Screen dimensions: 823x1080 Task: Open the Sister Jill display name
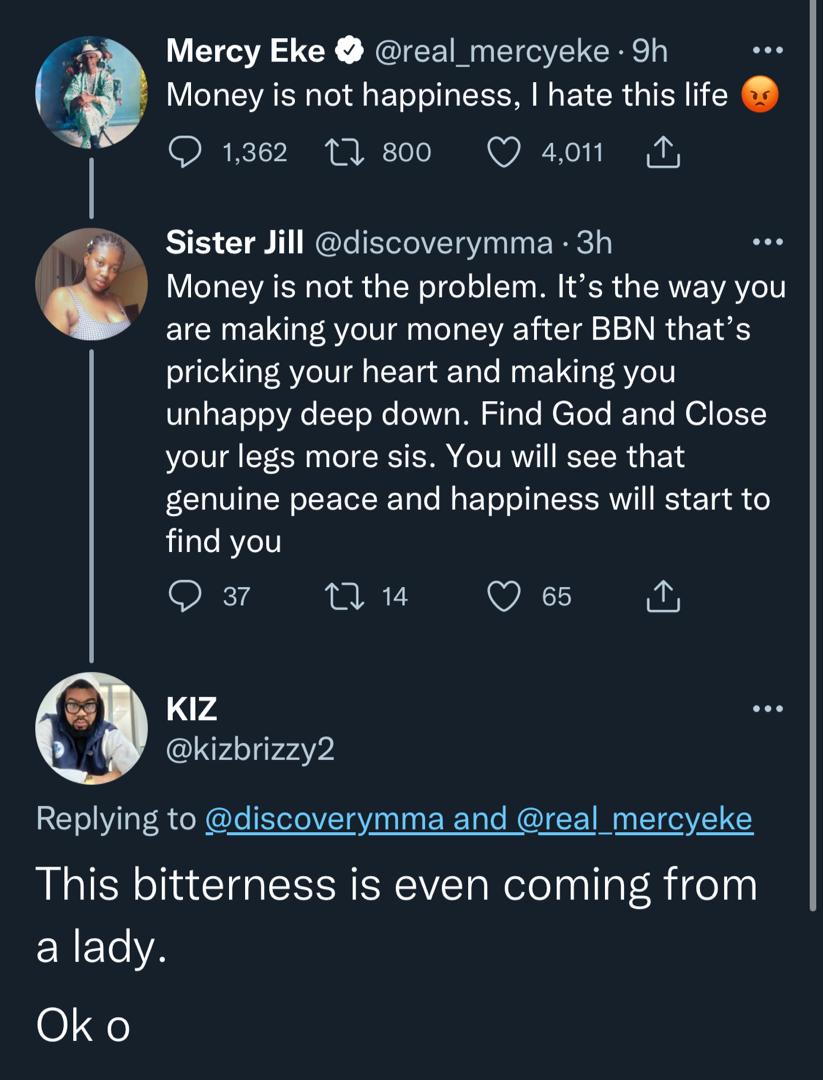coord(234,242)
